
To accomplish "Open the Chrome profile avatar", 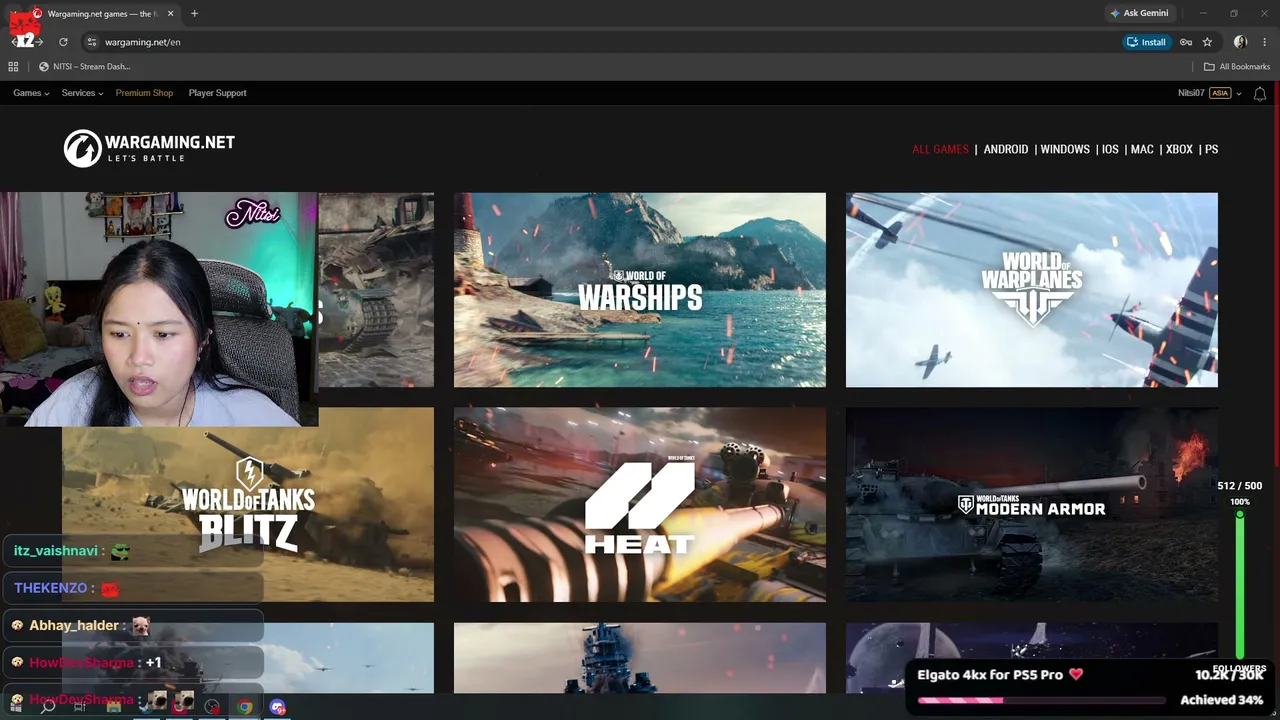I will (x=1240, y=42).
